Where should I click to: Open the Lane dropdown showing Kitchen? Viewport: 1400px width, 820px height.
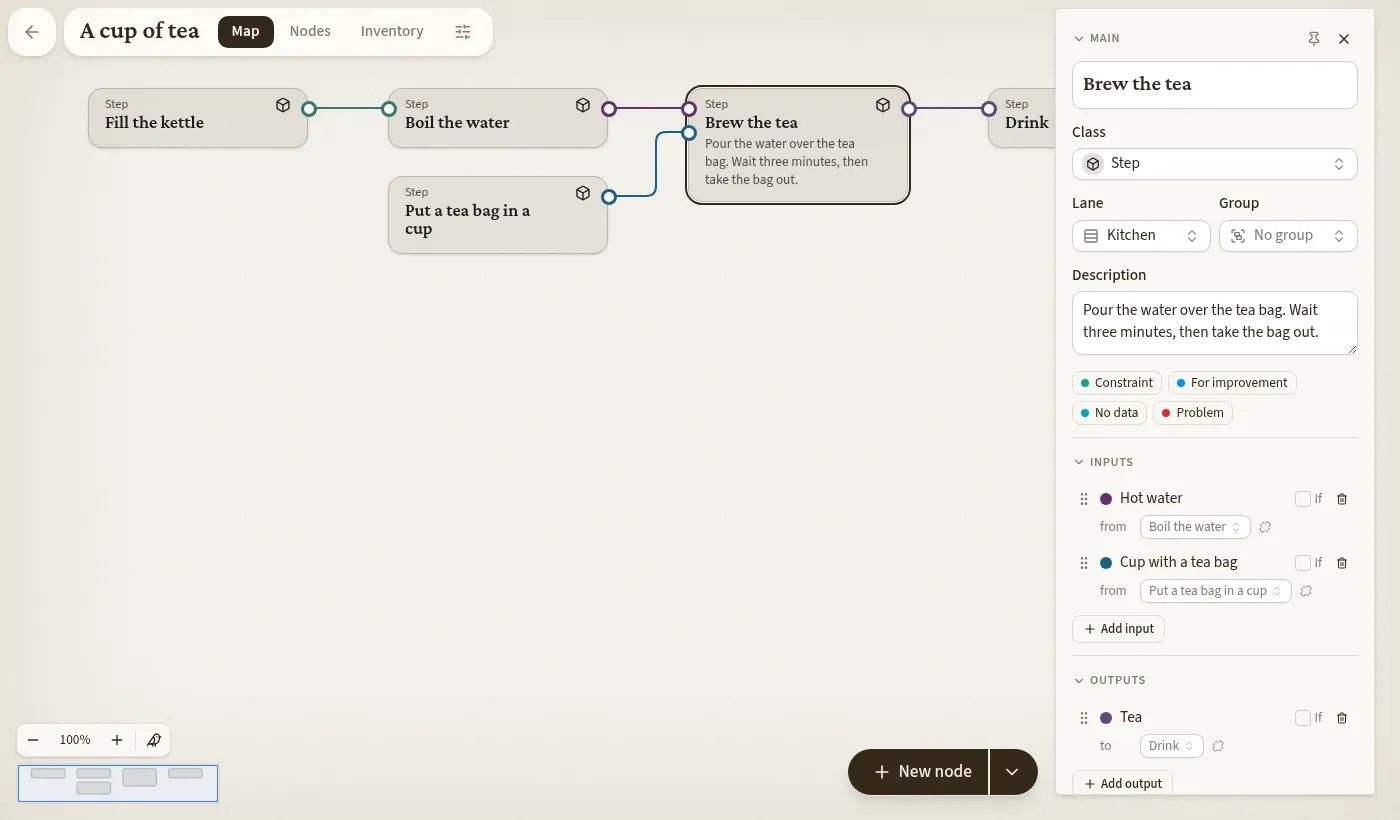click(x=1141, y=236)
